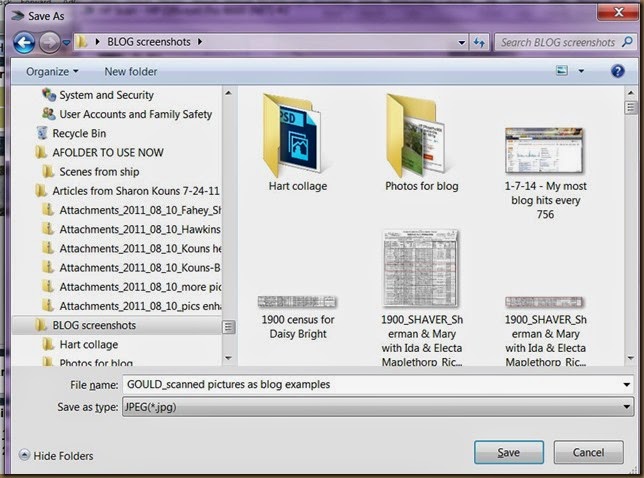This screenshot has width=644, height=478.
Task: Select Attachments_2011_08_10_Kouns he folder
Action: [140, 248]
